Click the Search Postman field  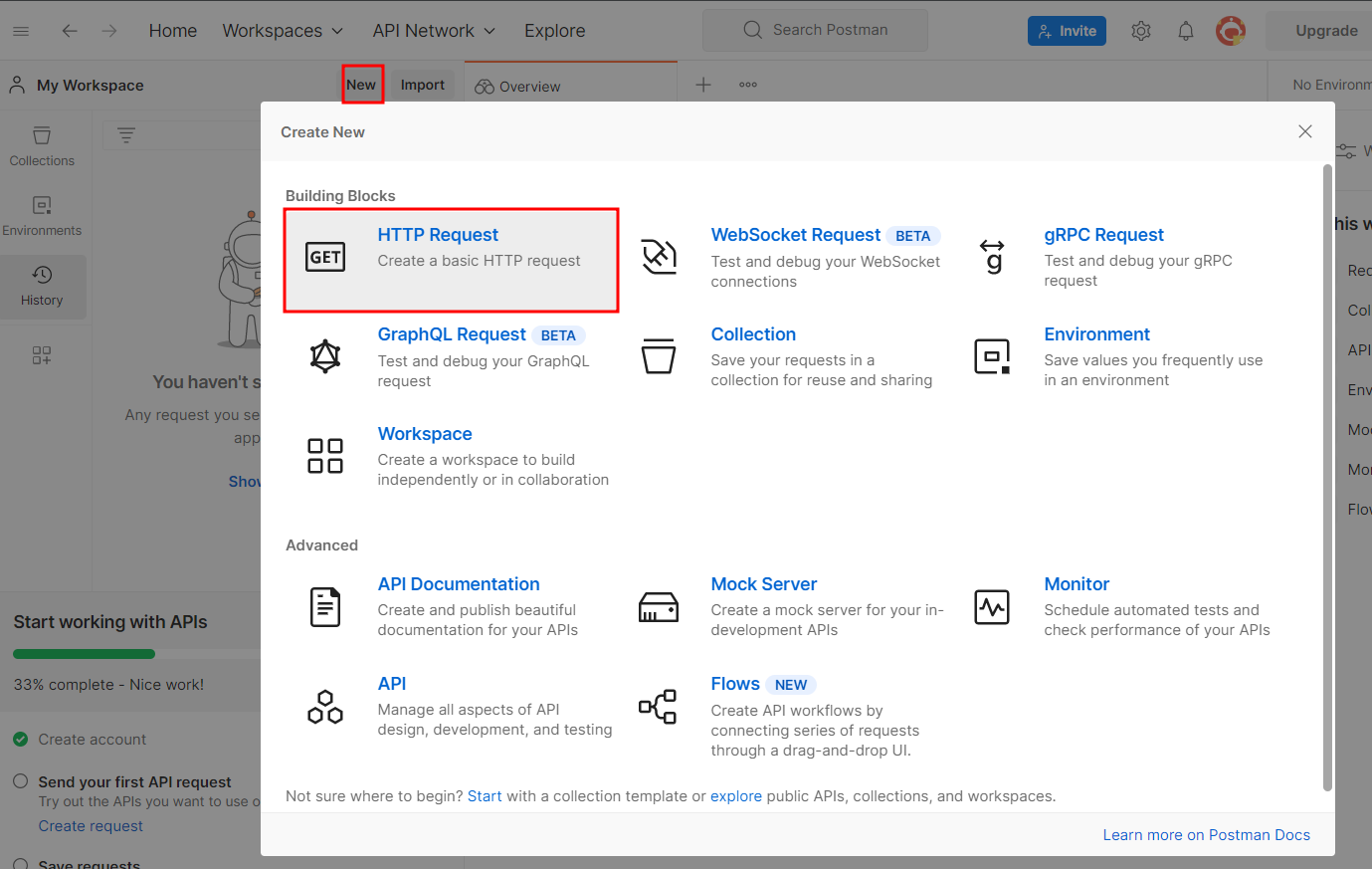pos(815,30)
